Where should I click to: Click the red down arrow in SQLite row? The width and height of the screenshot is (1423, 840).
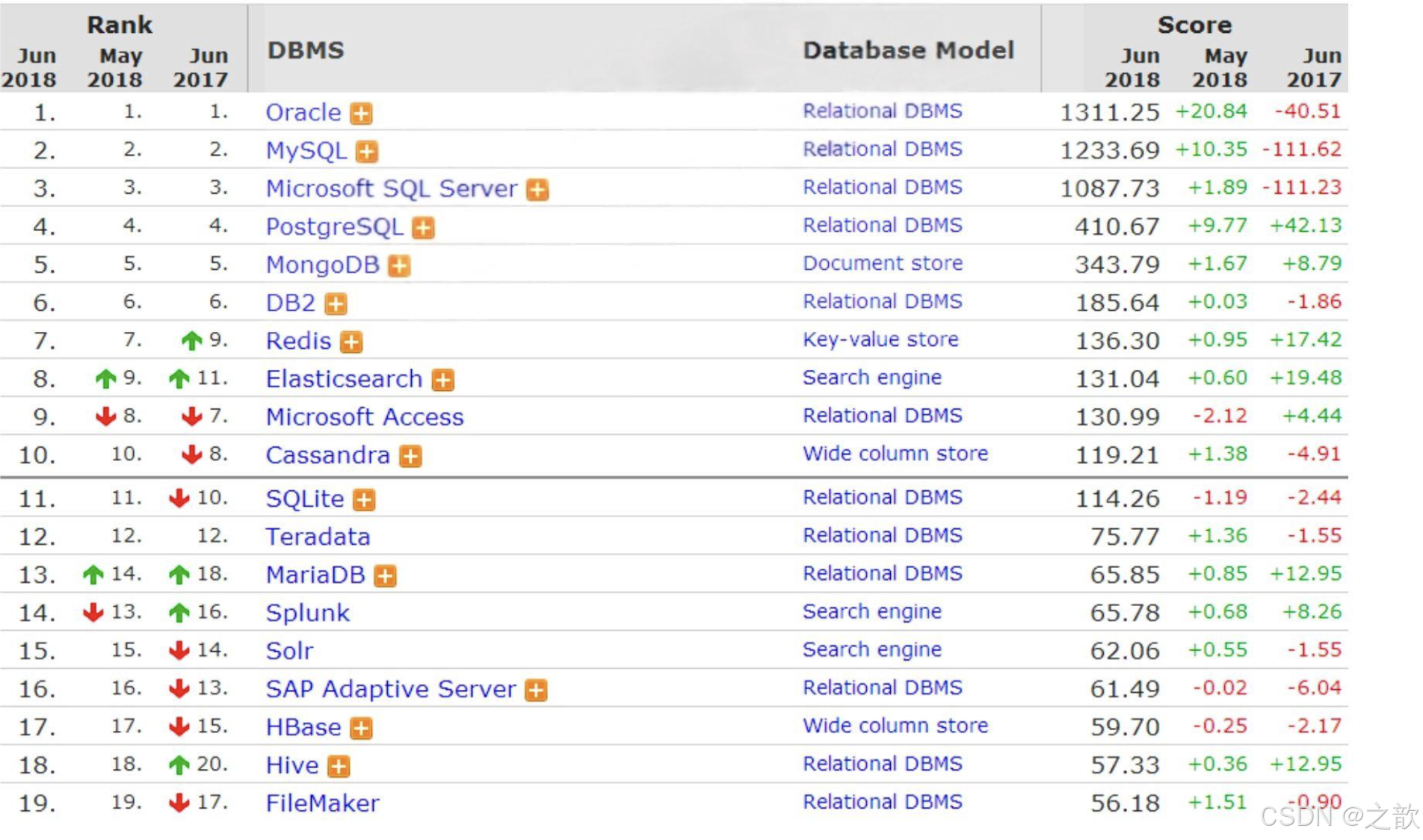179,498
